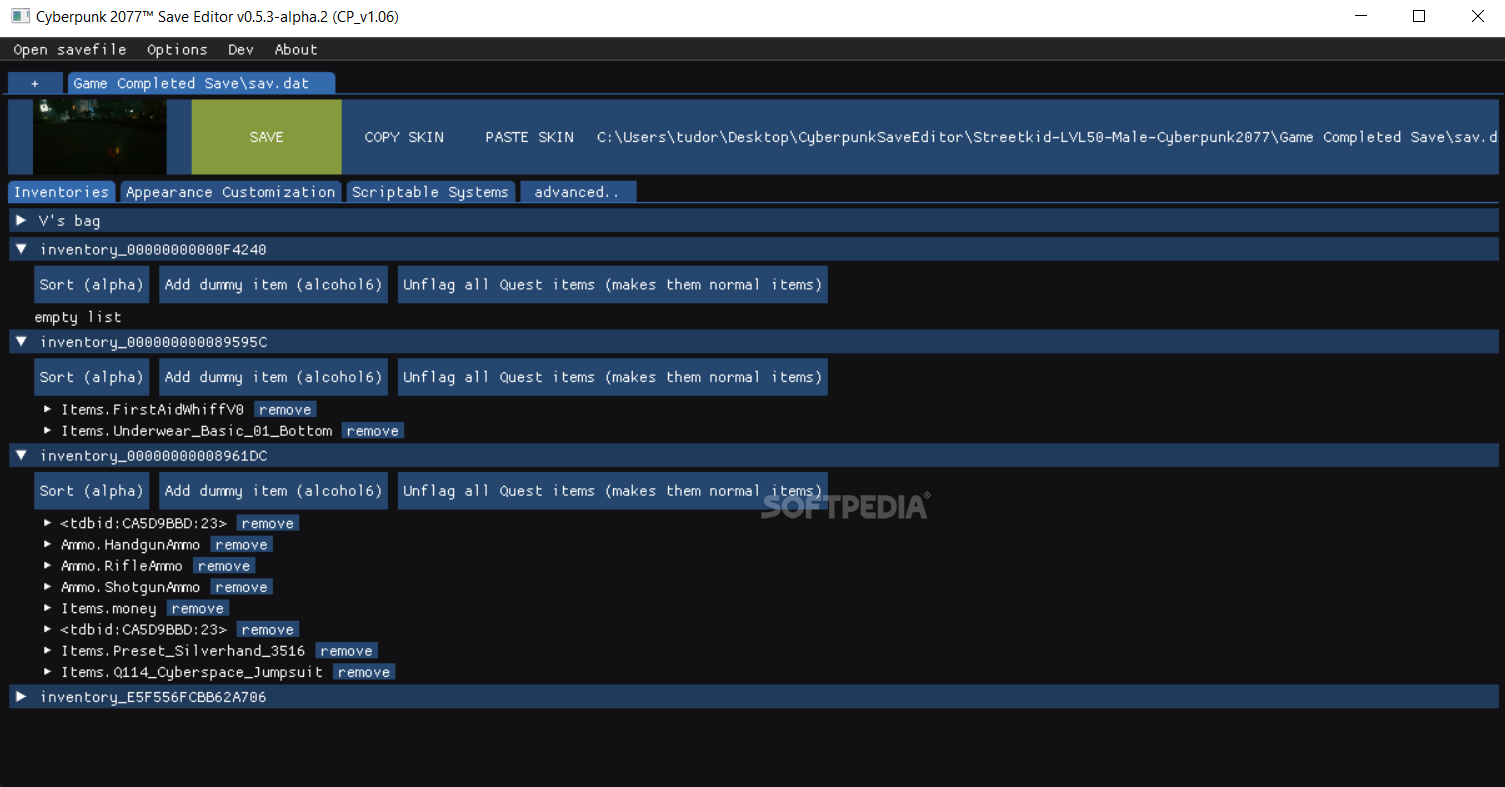Switch to the Scriptable Systems tab
This screenshot has width=1505, height=787.
tap(431, 191)
